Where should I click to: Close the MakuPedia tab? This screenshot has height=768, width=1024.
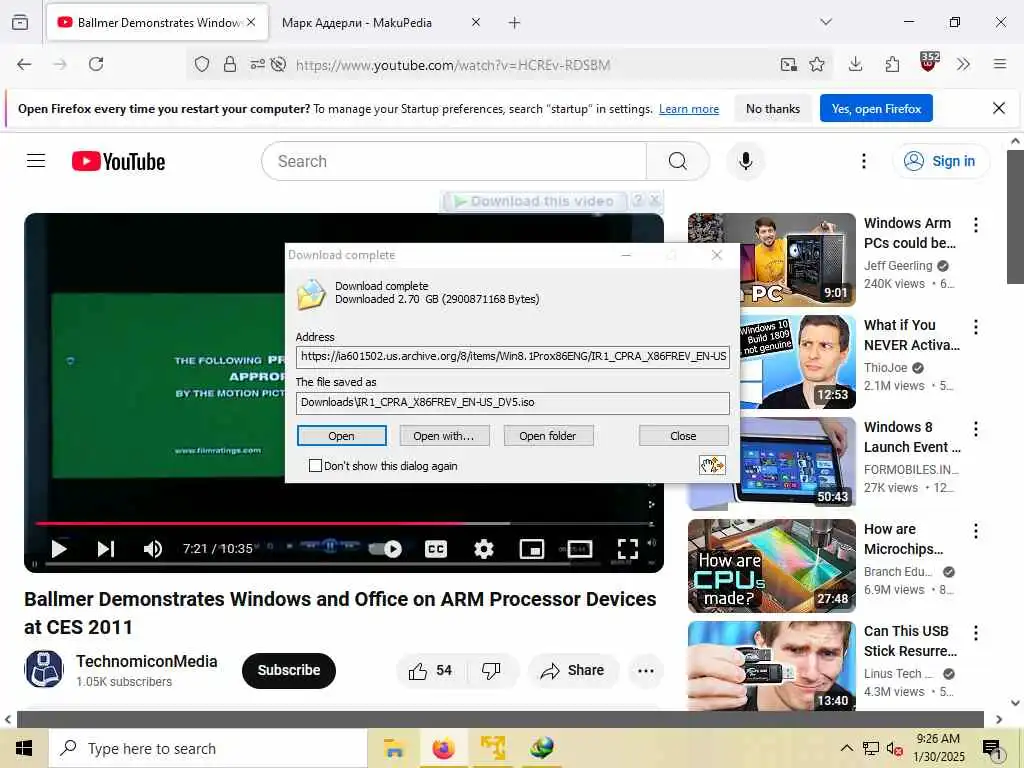click(476, 22)
